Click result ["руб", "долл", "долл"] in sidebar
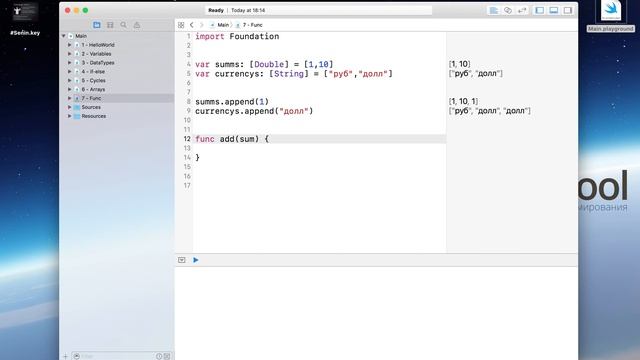Screen dimensions: 640x360 (489, 111)
